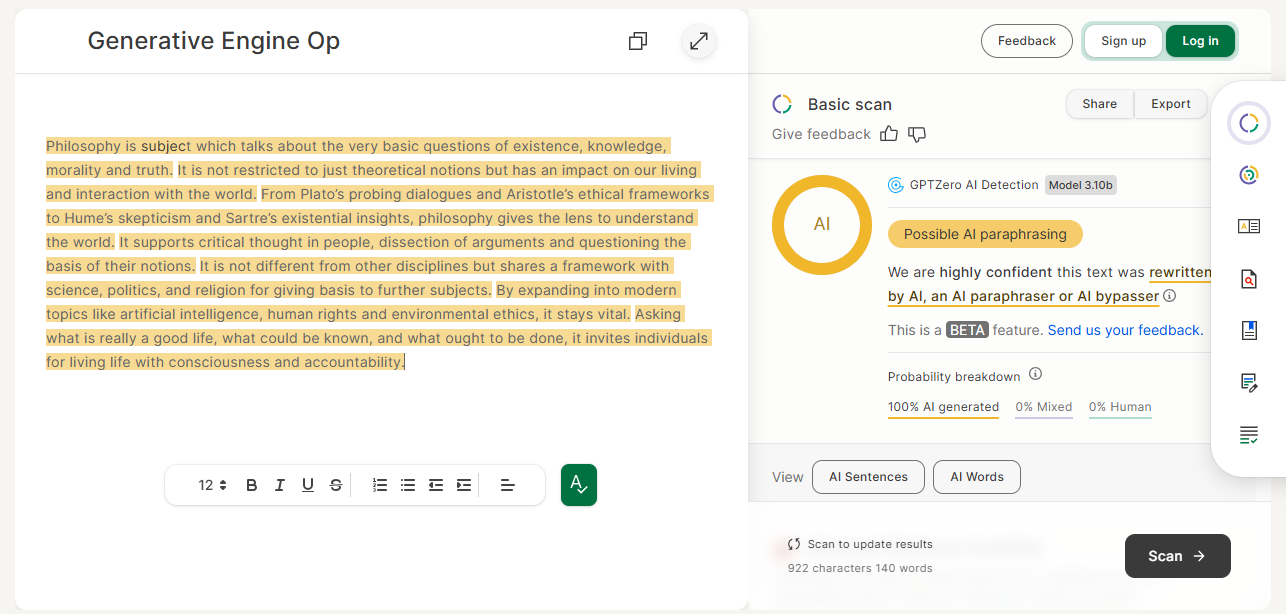Click the yellow AI score ring
This screenshot has height=614, width=1286.
click(821, 224)
